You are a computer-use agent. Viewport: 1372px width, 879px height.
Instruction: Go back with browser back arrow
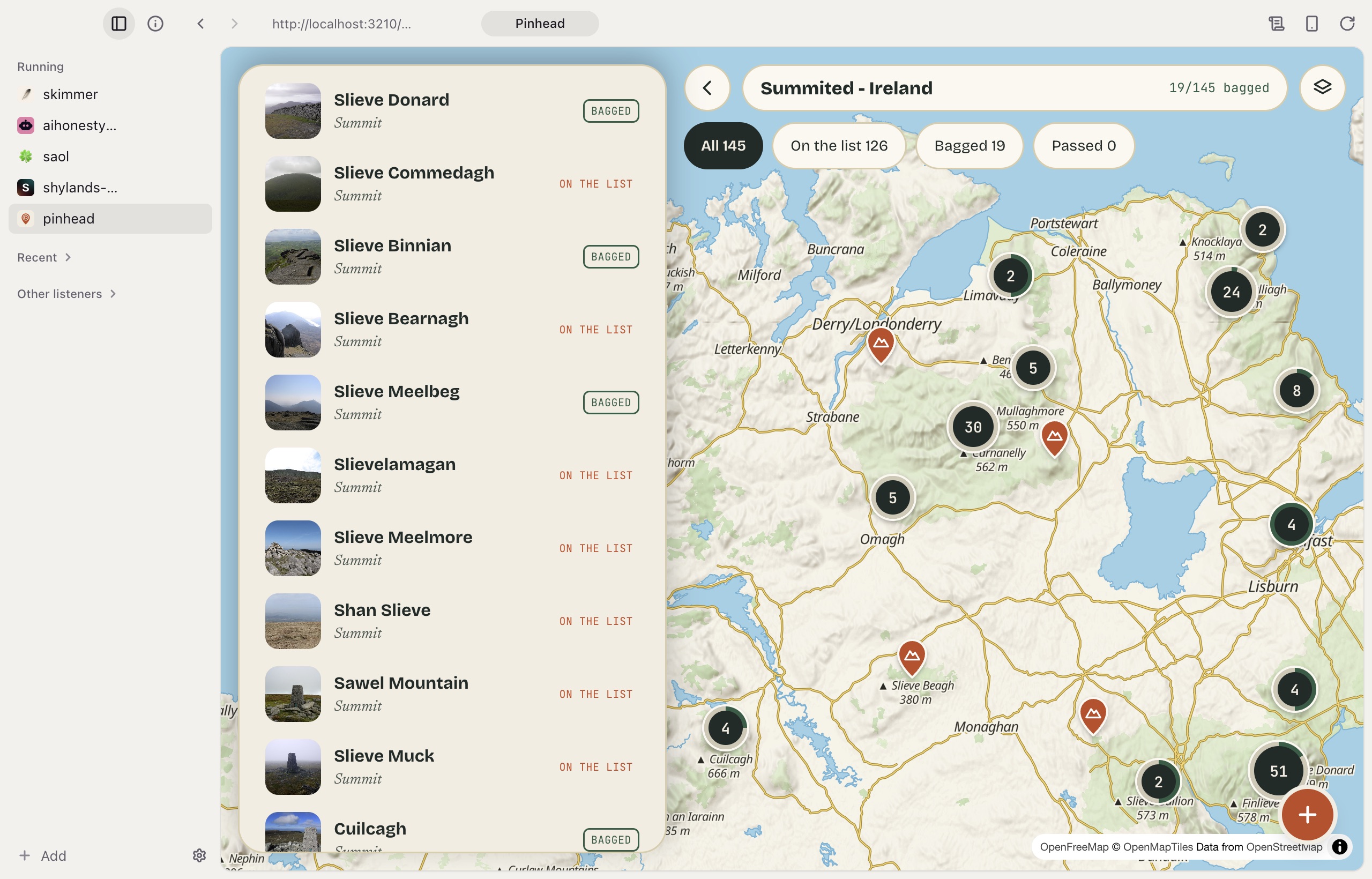click(200, 24)
